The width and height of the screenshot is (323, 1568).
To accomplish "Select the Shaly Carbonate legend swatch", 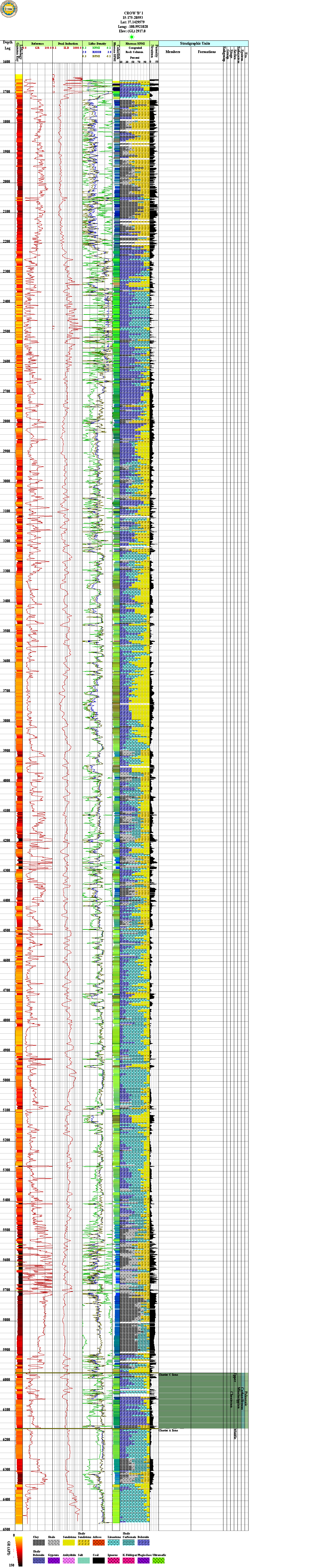I will tap(128, 1543).
